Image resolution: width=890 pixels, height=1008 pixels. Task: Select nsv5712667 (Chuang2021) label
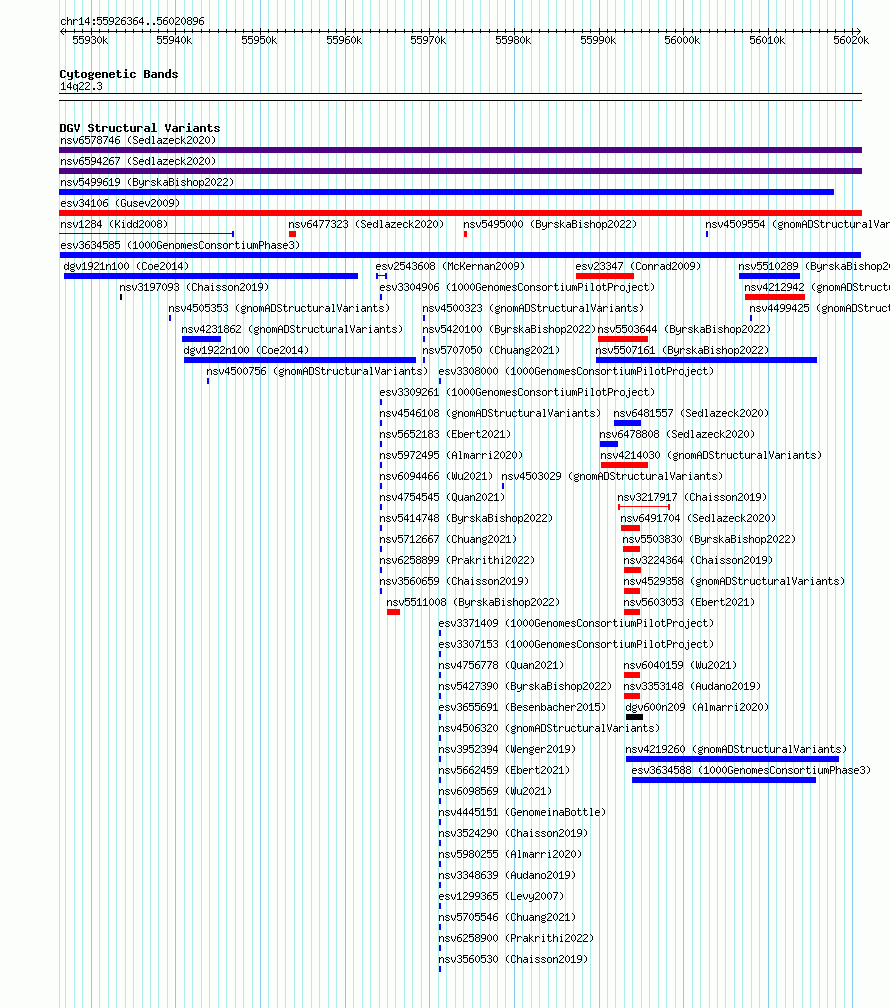448,539
